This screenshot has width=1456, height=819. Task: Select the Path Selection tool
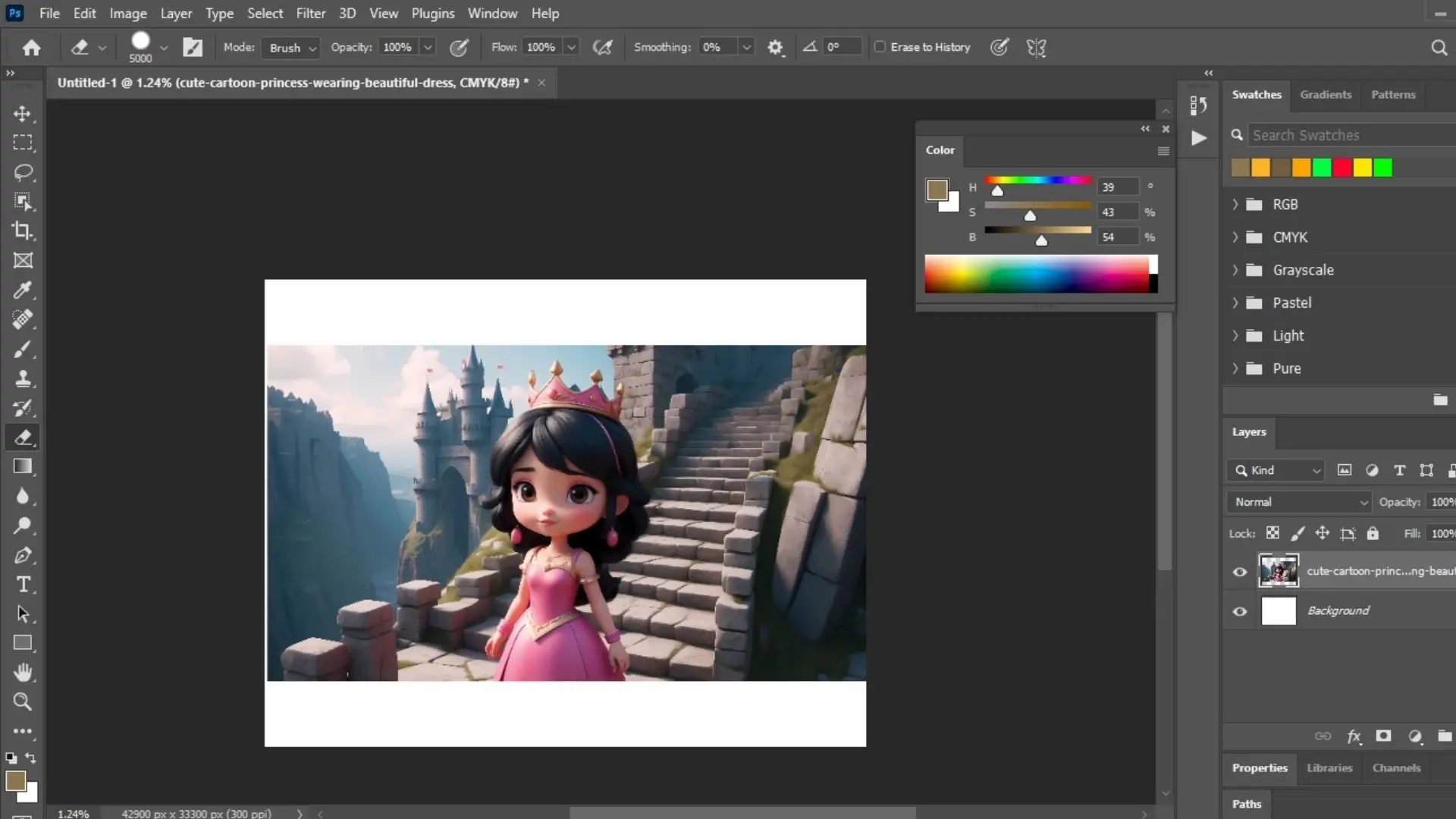coord(23,613)
